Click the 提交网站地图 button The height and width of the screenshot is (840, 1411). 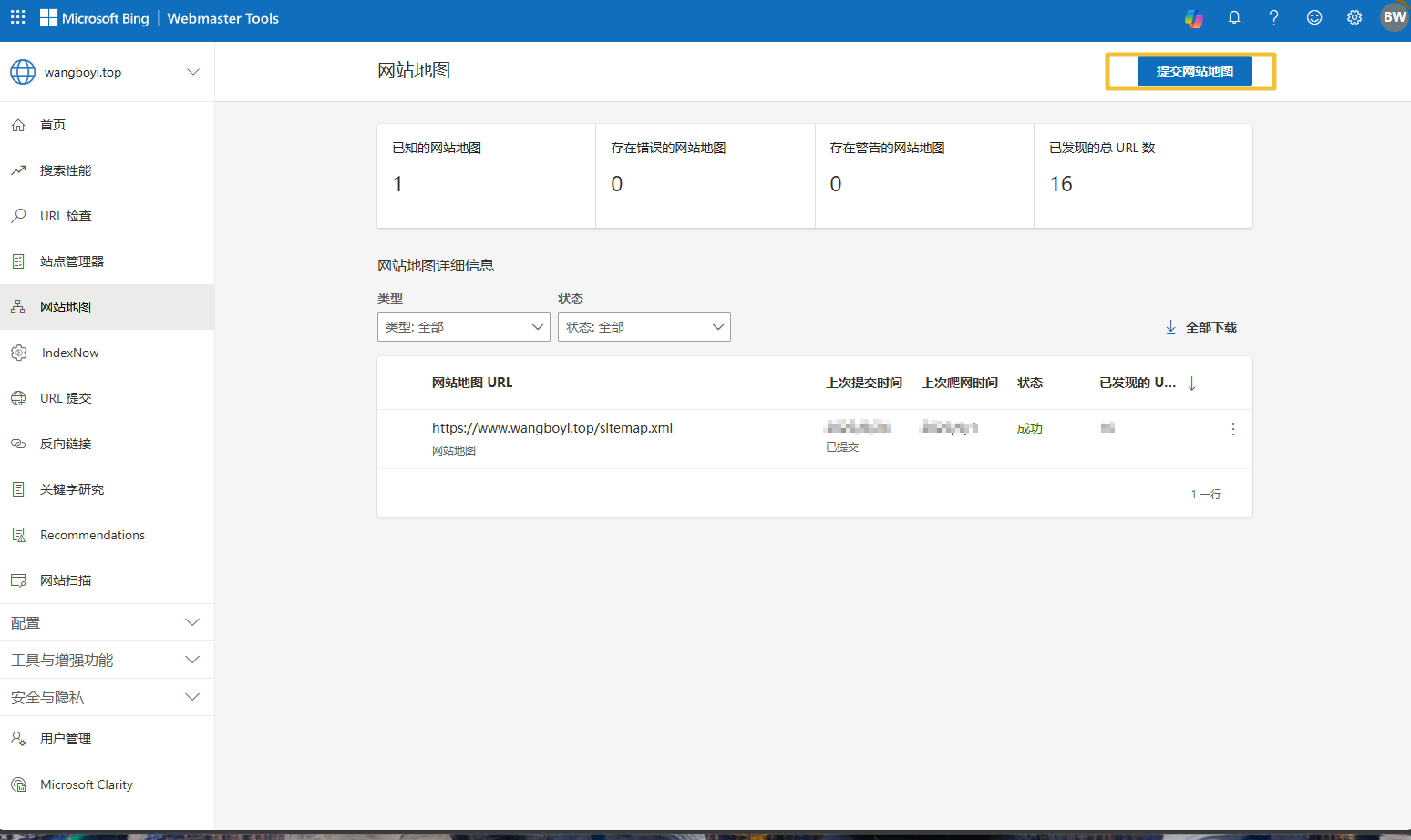1194,71
